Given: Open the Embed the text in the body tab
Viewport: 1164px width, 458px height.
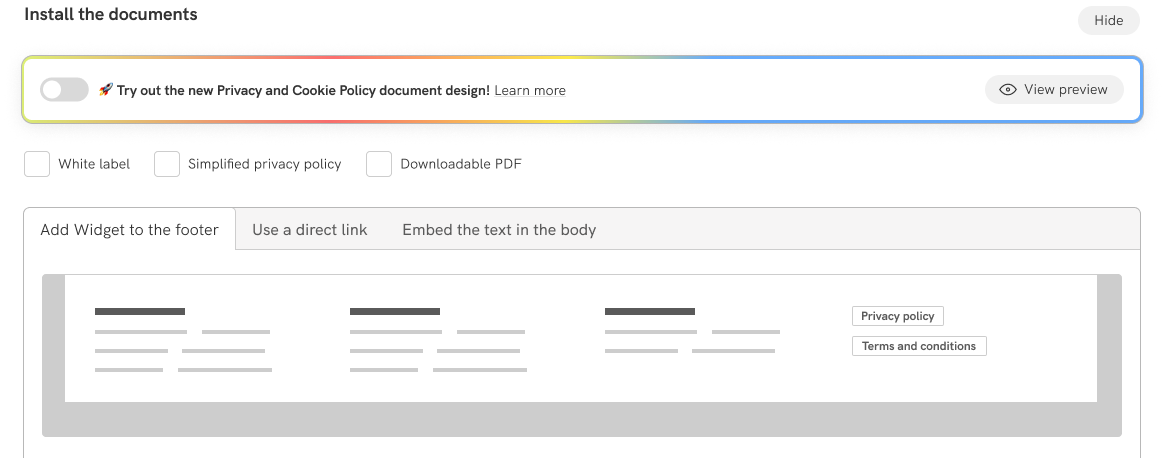Looking at the screenshot, I should tap(499, 230).
